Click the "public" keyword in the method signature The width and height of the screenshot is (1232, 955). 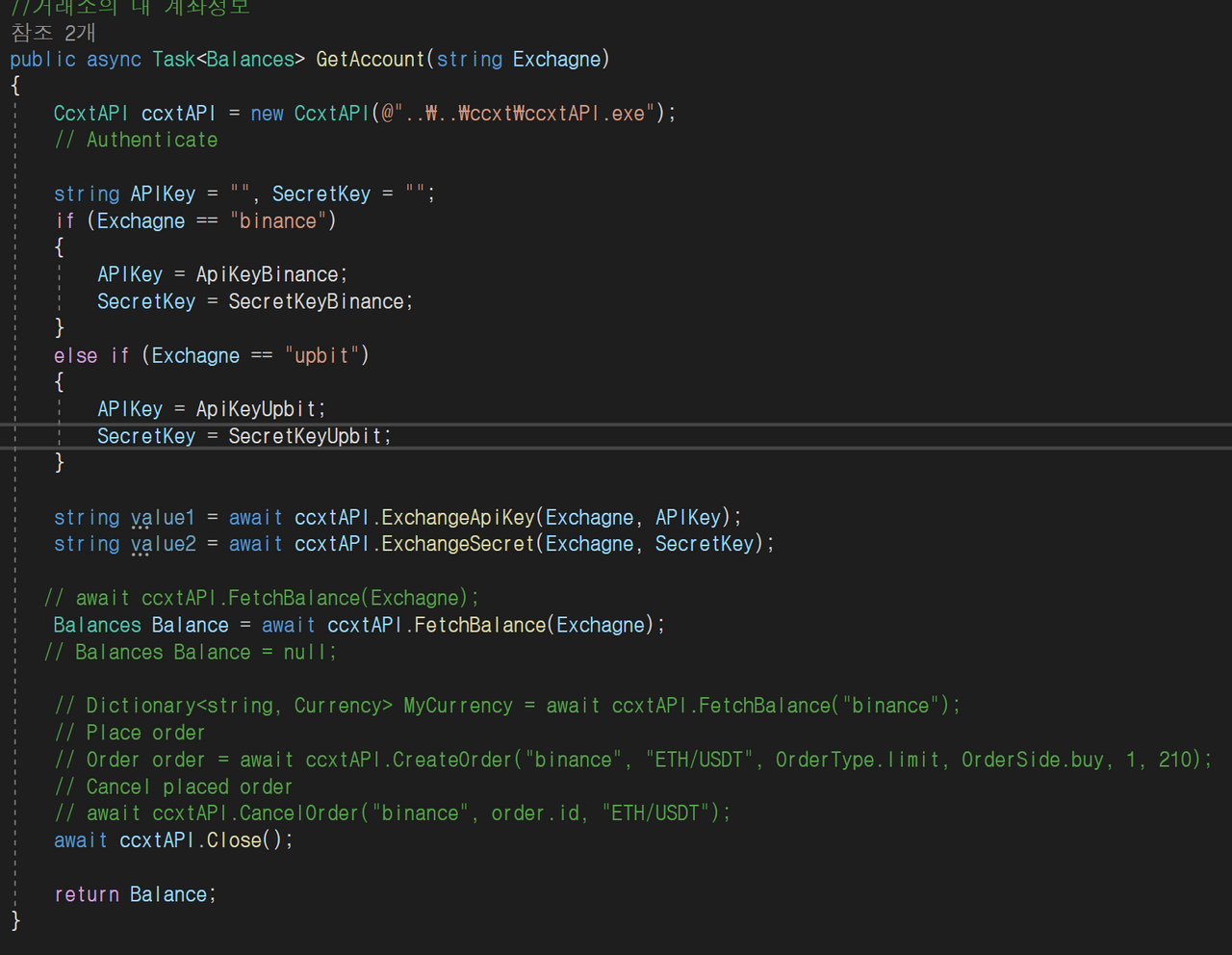[x=42, y=60]
